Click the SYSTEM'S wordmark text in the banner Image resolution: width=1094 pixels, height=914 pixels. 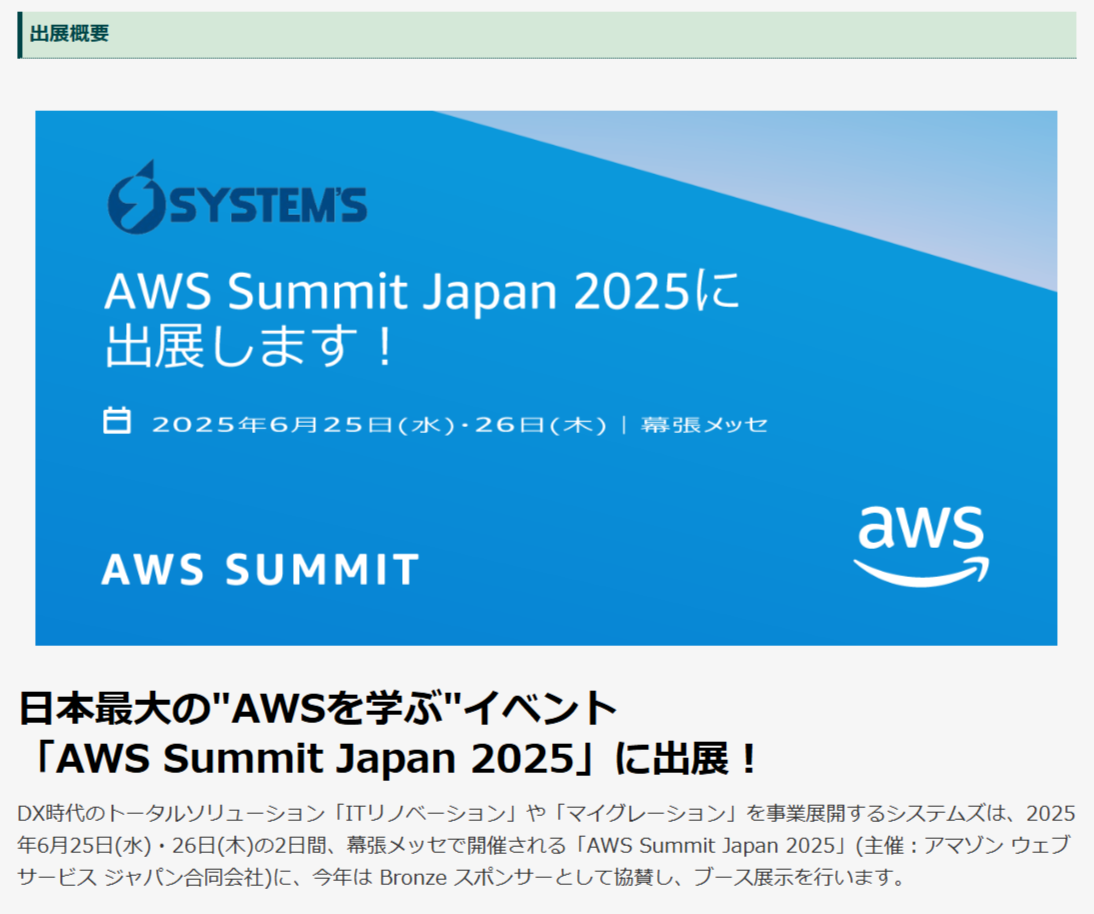pos(269,206)
